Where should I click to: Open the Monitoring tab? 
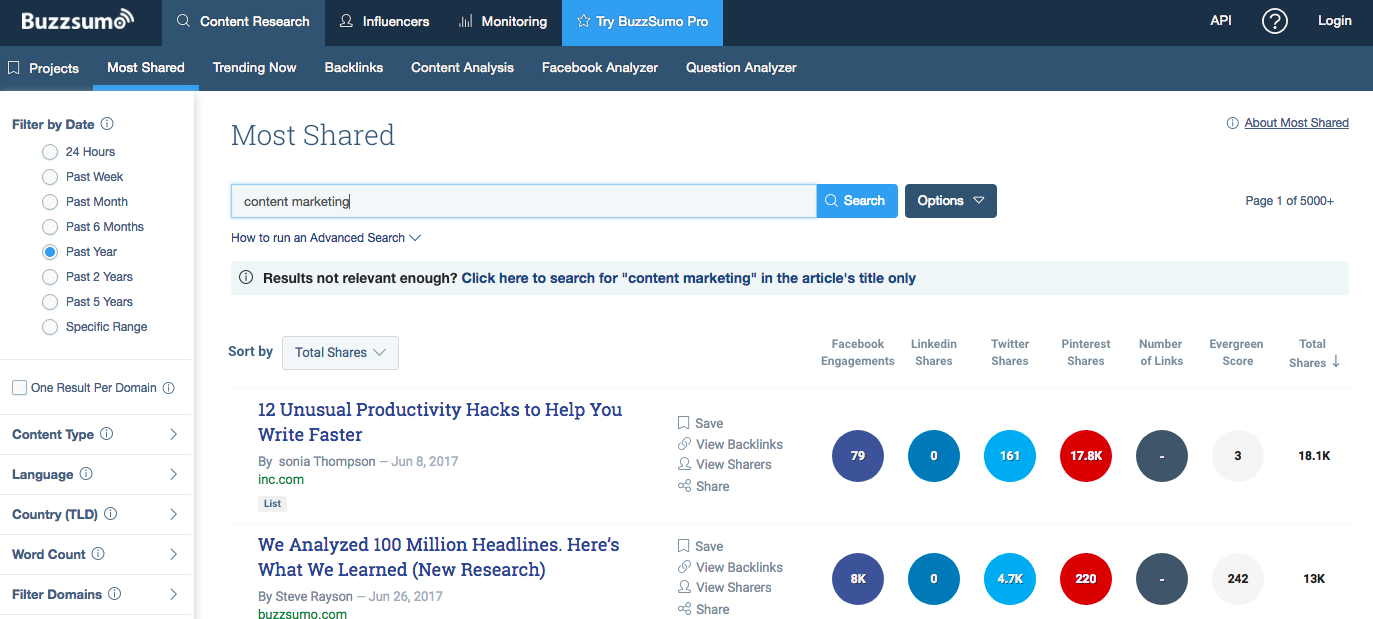point(503,22)
